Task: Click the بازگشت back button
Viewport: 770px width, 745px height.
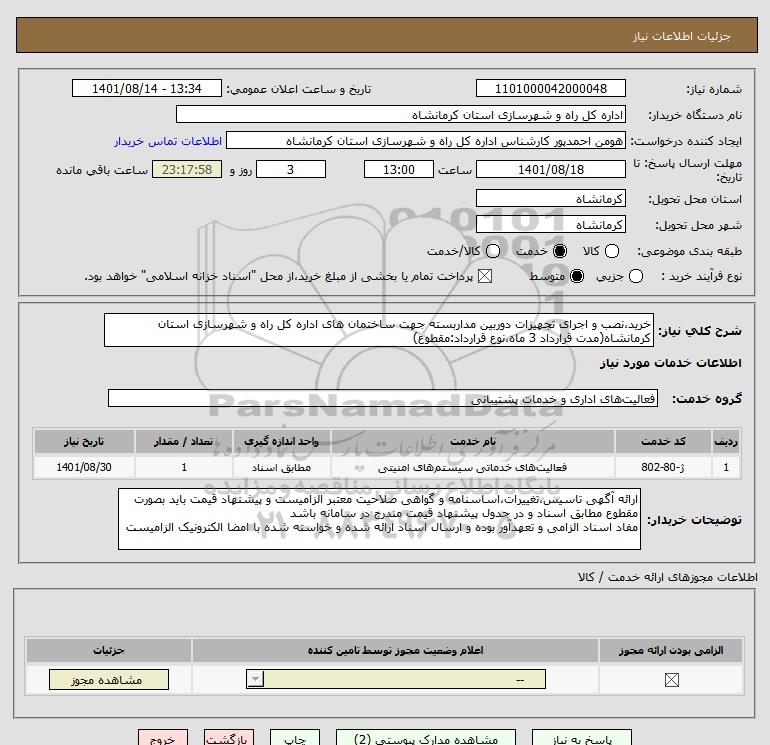Action: click(229, 738)
